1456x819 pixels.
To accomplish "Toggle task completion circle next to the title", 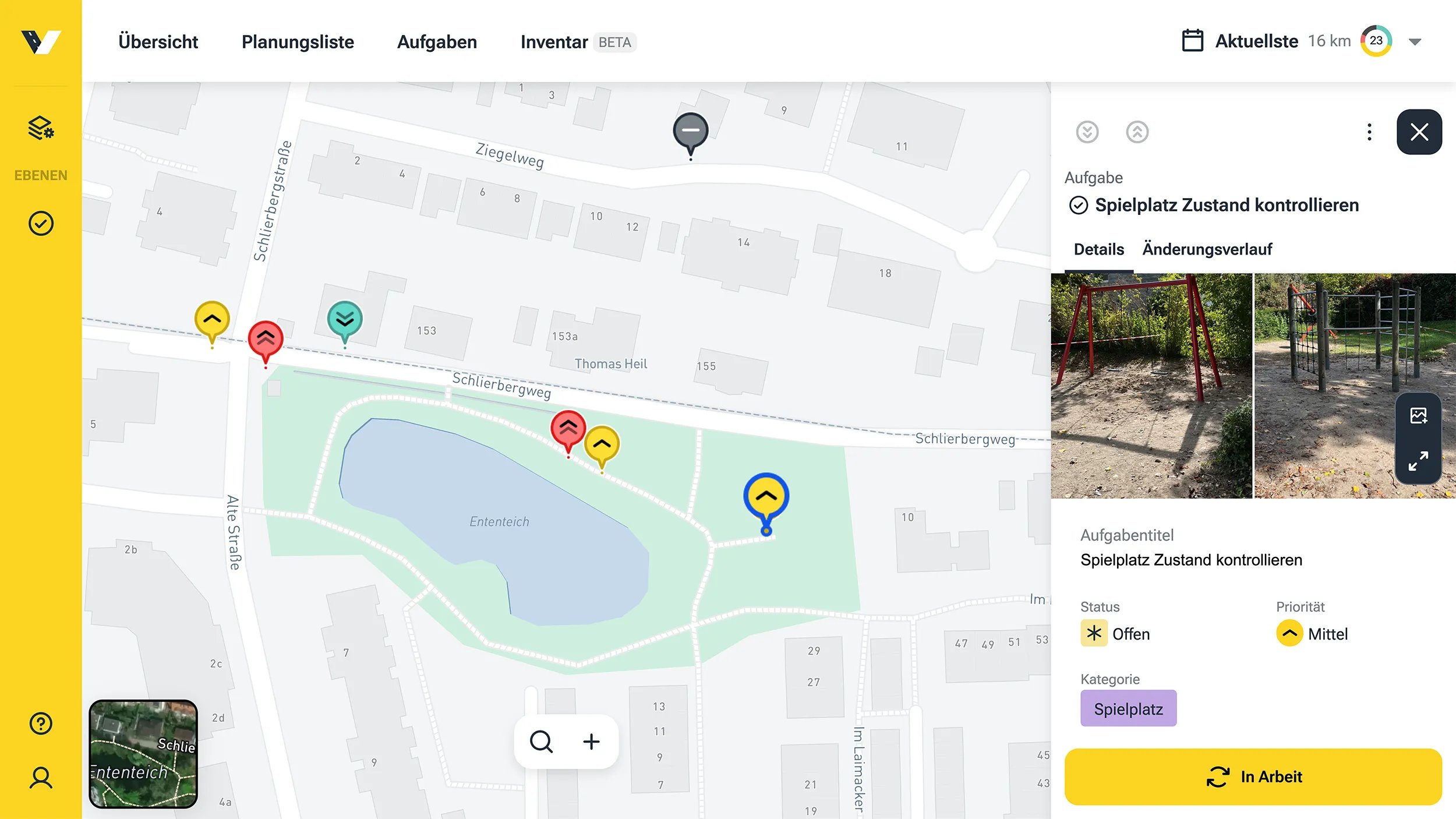I will point(1078,206).
